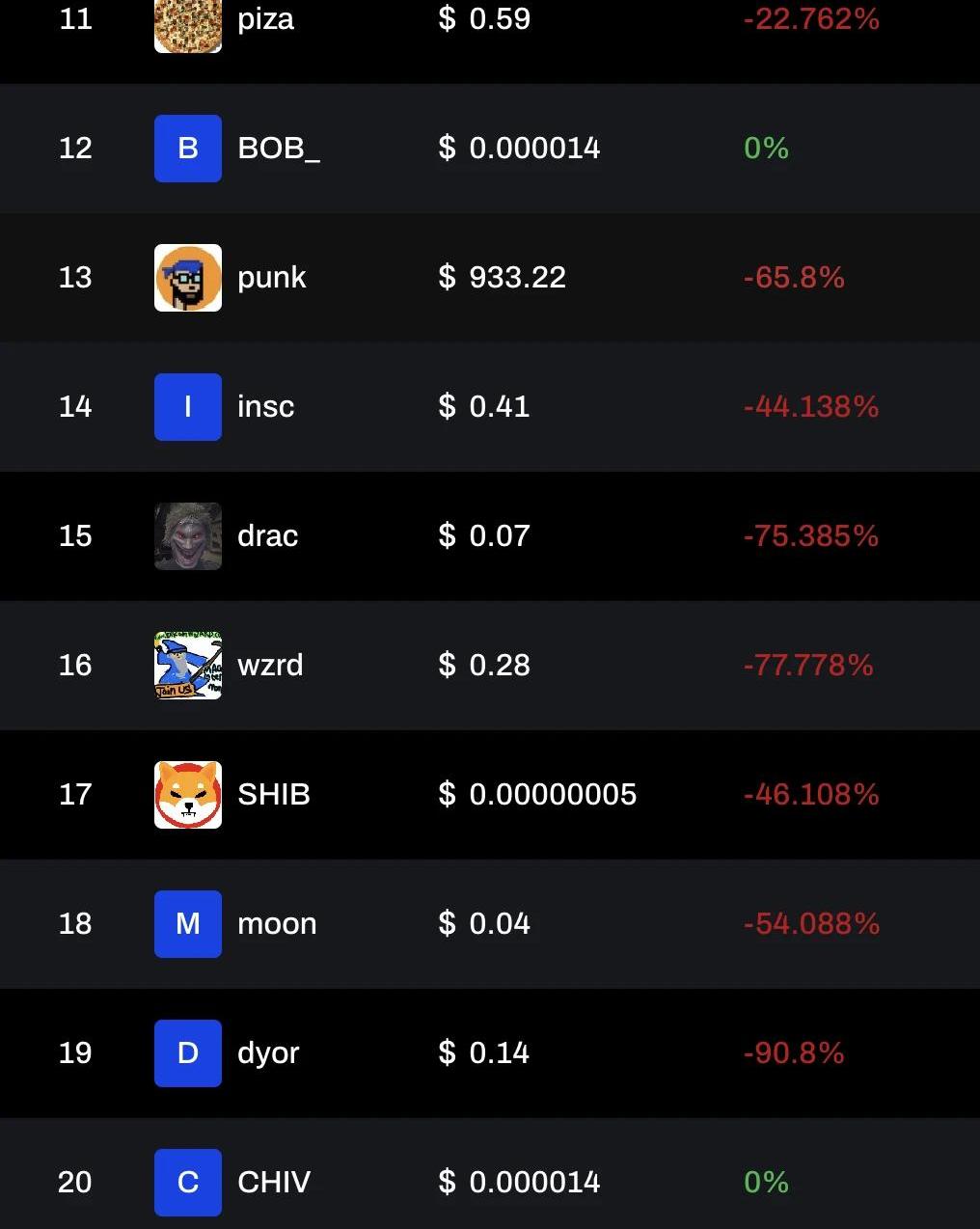The width and height of the screenshot is (980, 1229).
Task: Open the moon token name link
Action: pyautogui.click(x=277, y=923)
